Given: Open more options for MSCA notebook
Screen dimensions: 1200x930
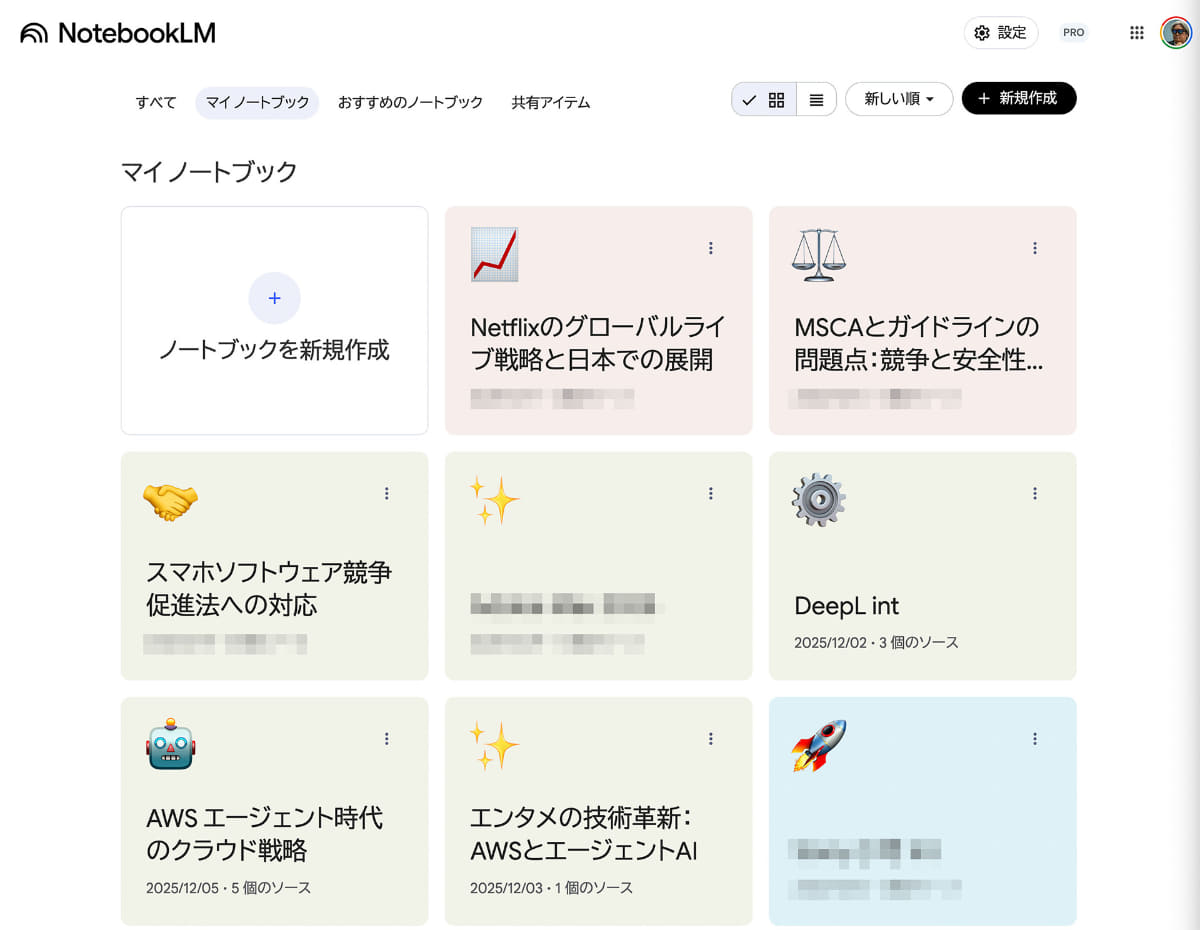Looking at the screenshot, I should point(1035,248).
